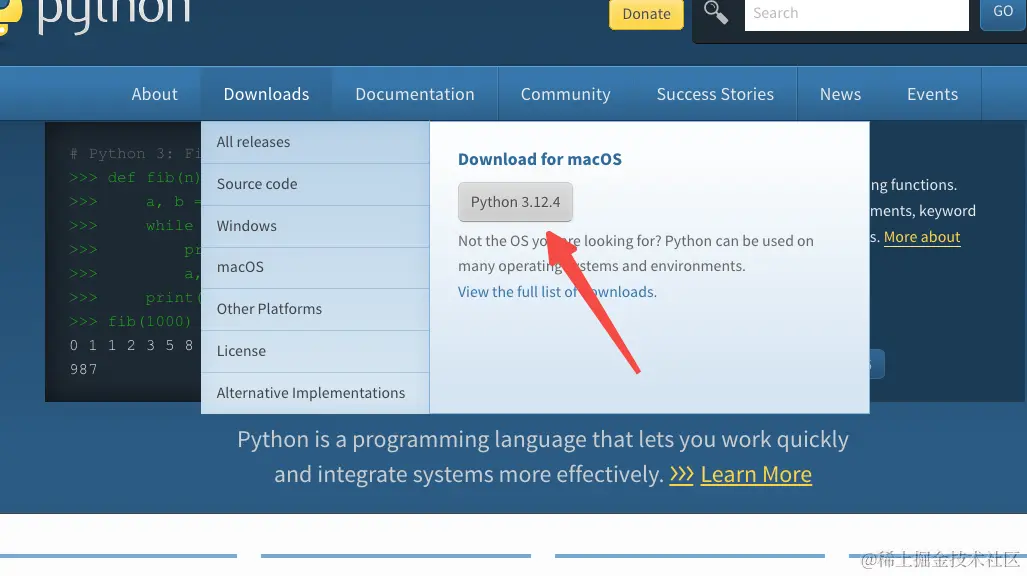Select Windows downloads
The width and height of the screenshot is (1027, 576).
[x=246, y=226]
